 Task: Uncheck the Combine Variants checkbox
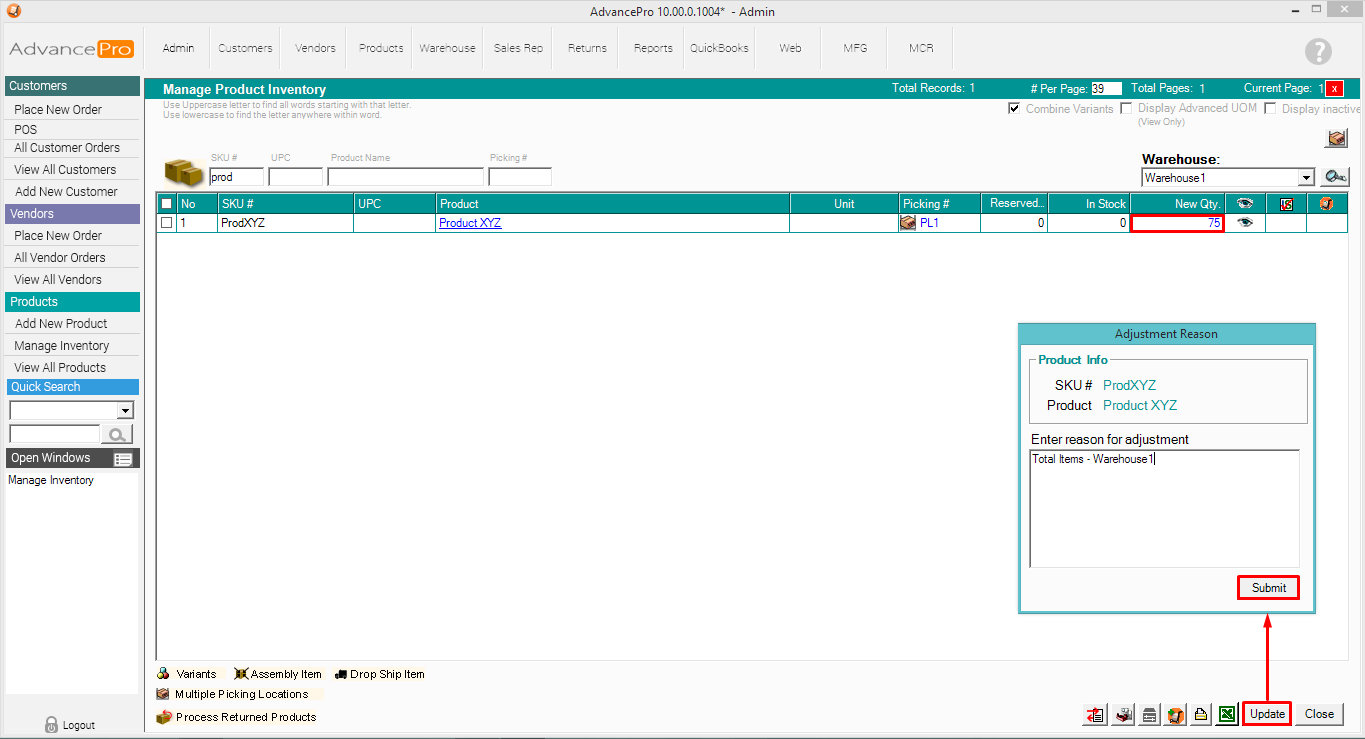click(1014, 108)
